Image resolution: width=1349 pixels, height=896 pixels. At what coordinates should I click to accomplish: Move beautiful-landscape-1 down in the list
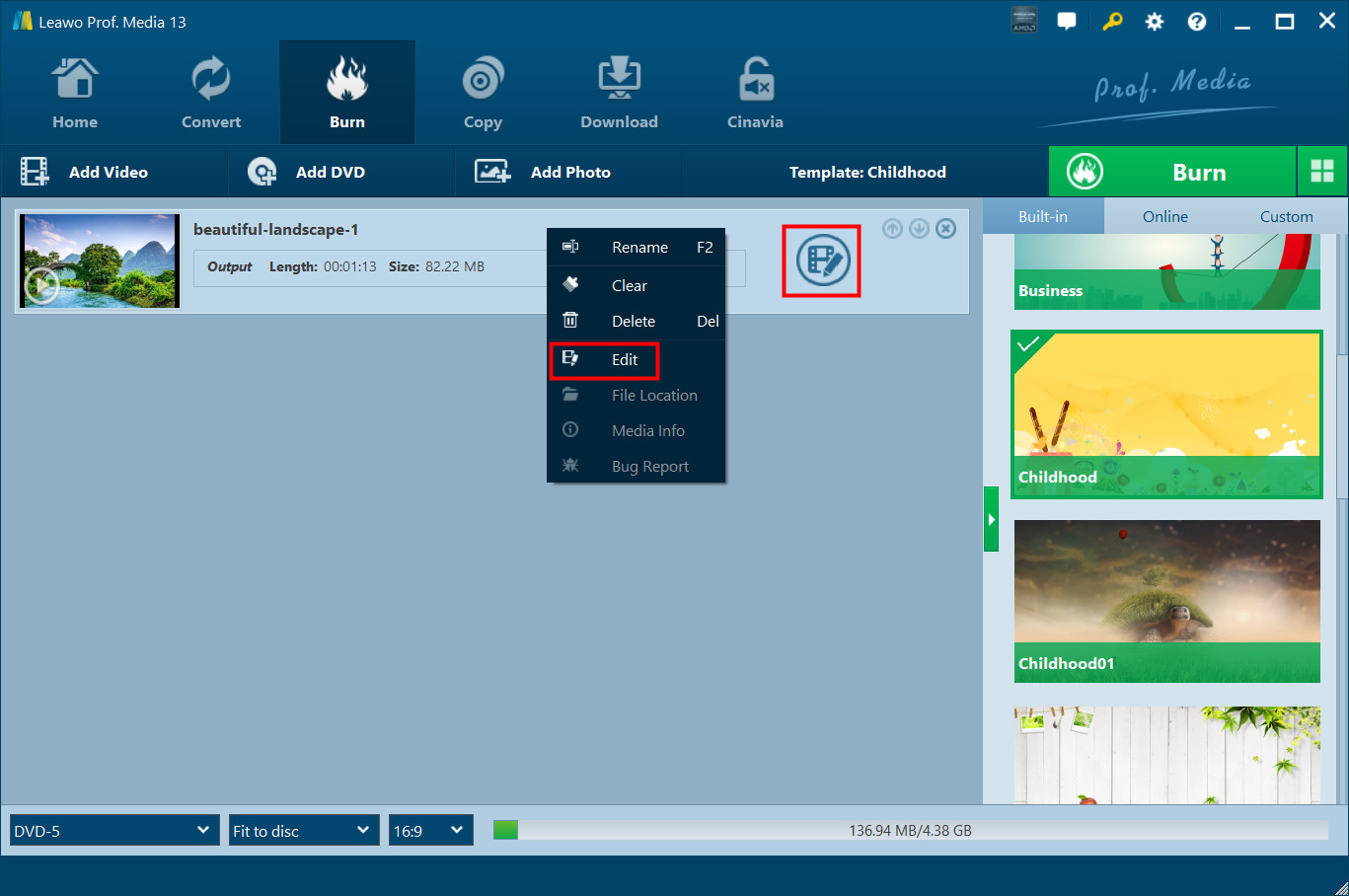point(919,229)
